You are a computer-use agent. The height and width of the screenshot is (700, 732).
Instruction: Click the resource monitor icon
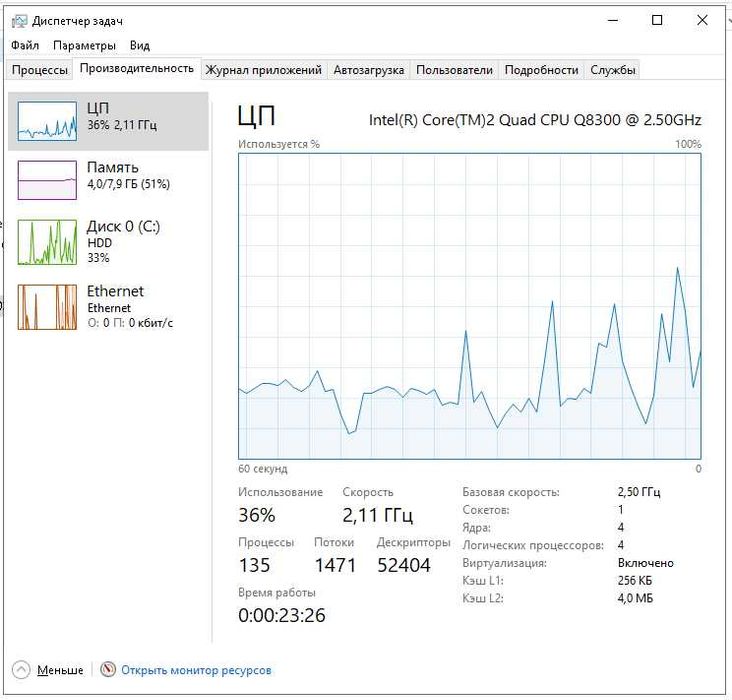coord(108,670)
